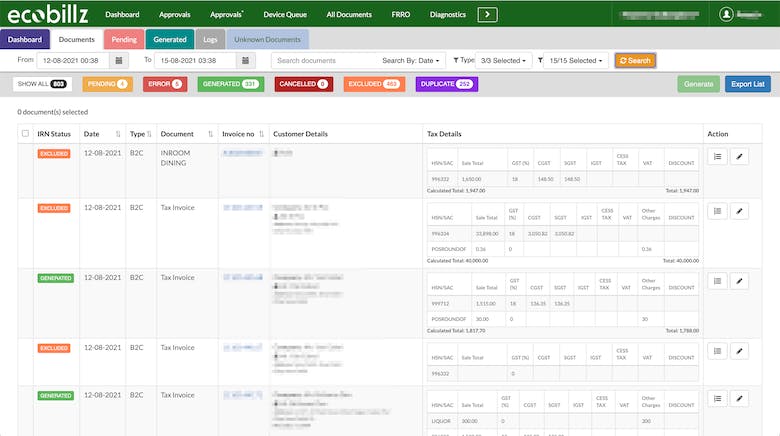780x436 pixels.
Task: Open the To date calendar picker
Action: (x=246, y=60)
